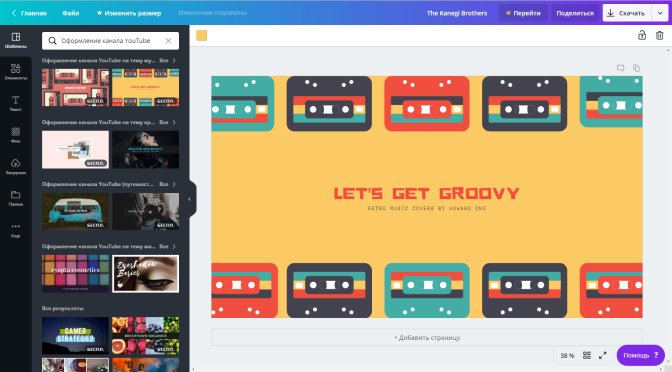
Task: Select the Gamer Strategies template
Action: [75, 336]
